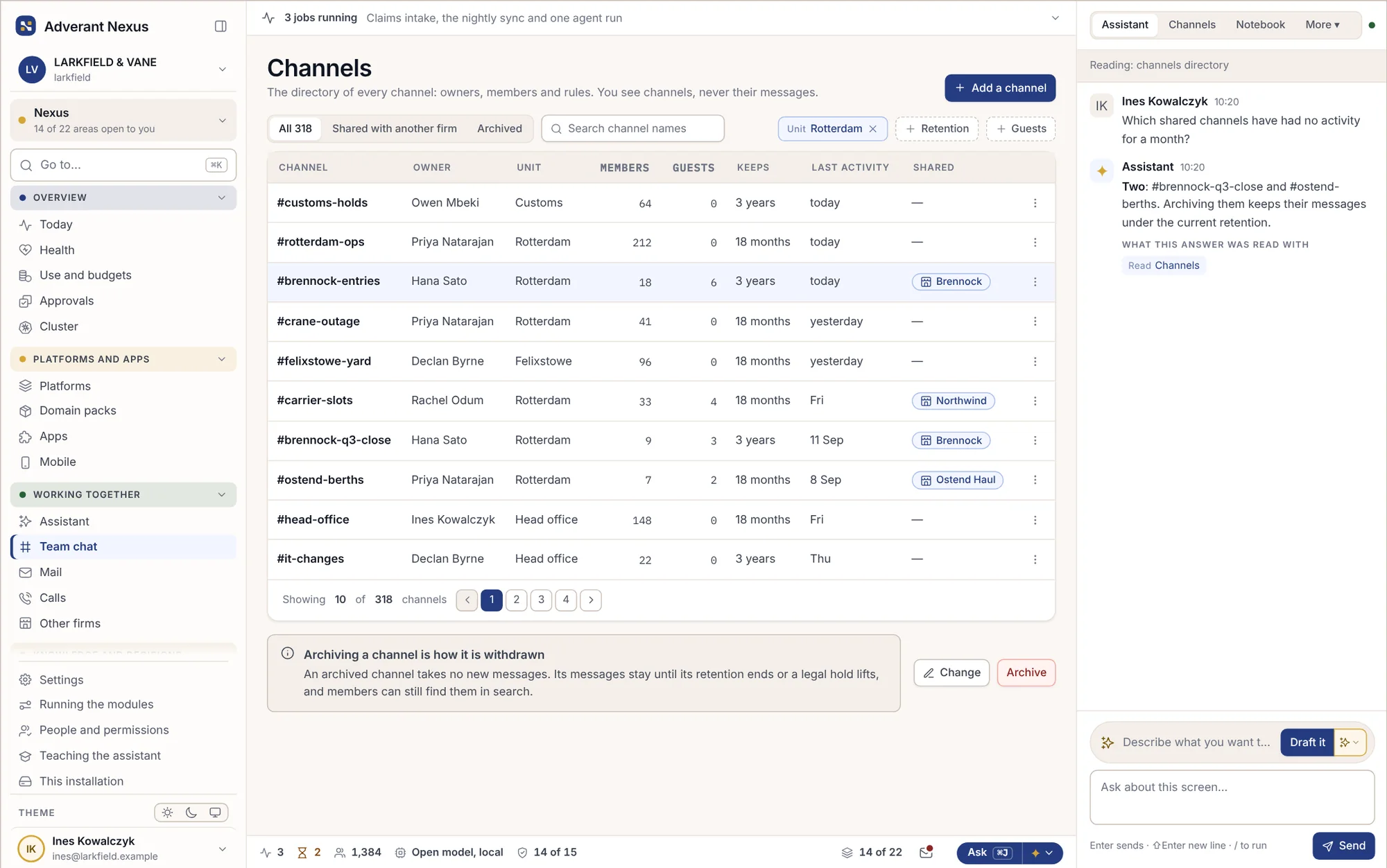Switch to the Channels tab in assistant panel

pos(1191,25)
